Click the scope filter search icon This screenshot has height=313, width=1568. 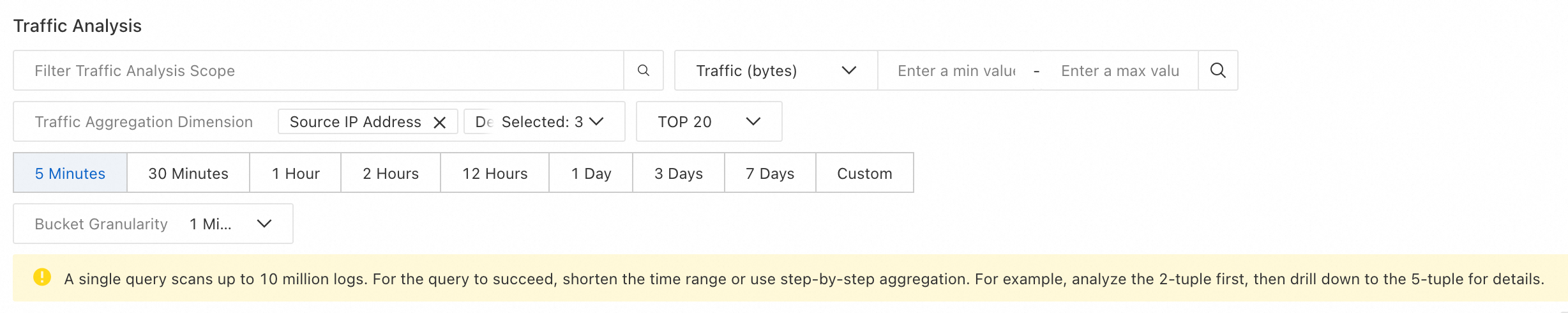644,70
